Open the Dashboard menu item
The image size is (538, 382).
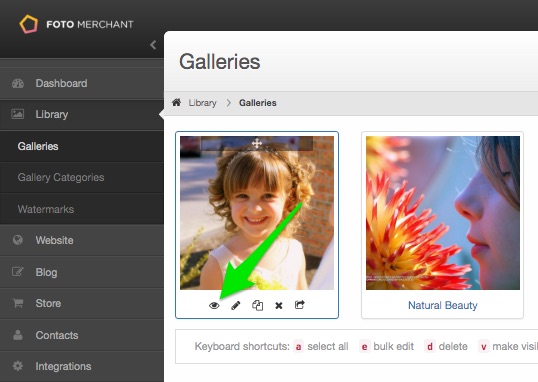click(x=82, y=83)
